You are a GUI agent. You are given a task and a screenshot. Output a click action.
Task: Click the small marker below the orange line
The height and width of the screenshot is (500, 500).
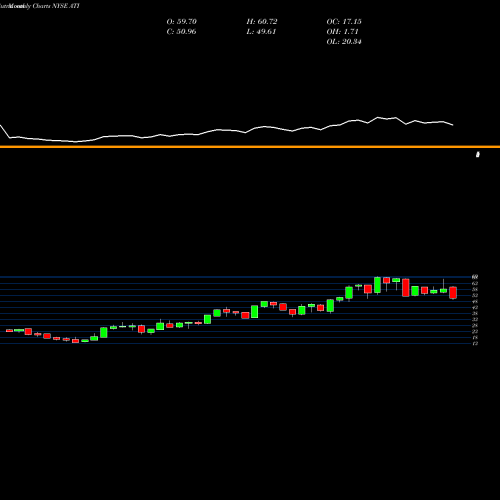point(478,154)
